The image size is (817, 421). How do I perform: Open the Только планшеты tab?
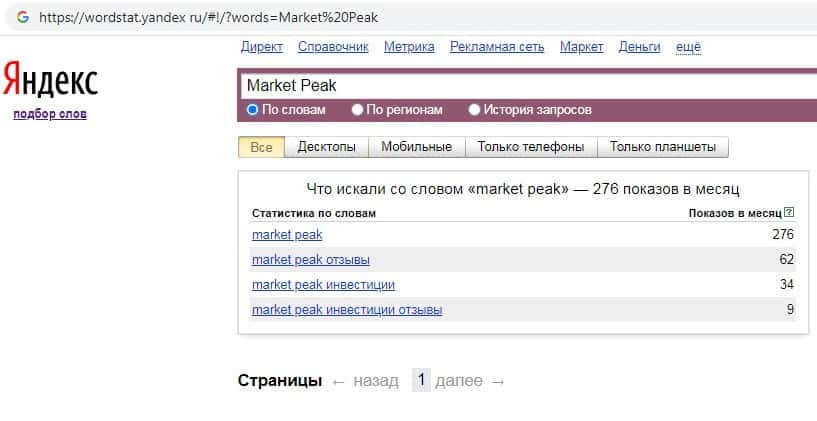pyautogui.click(x=663, y=147)
